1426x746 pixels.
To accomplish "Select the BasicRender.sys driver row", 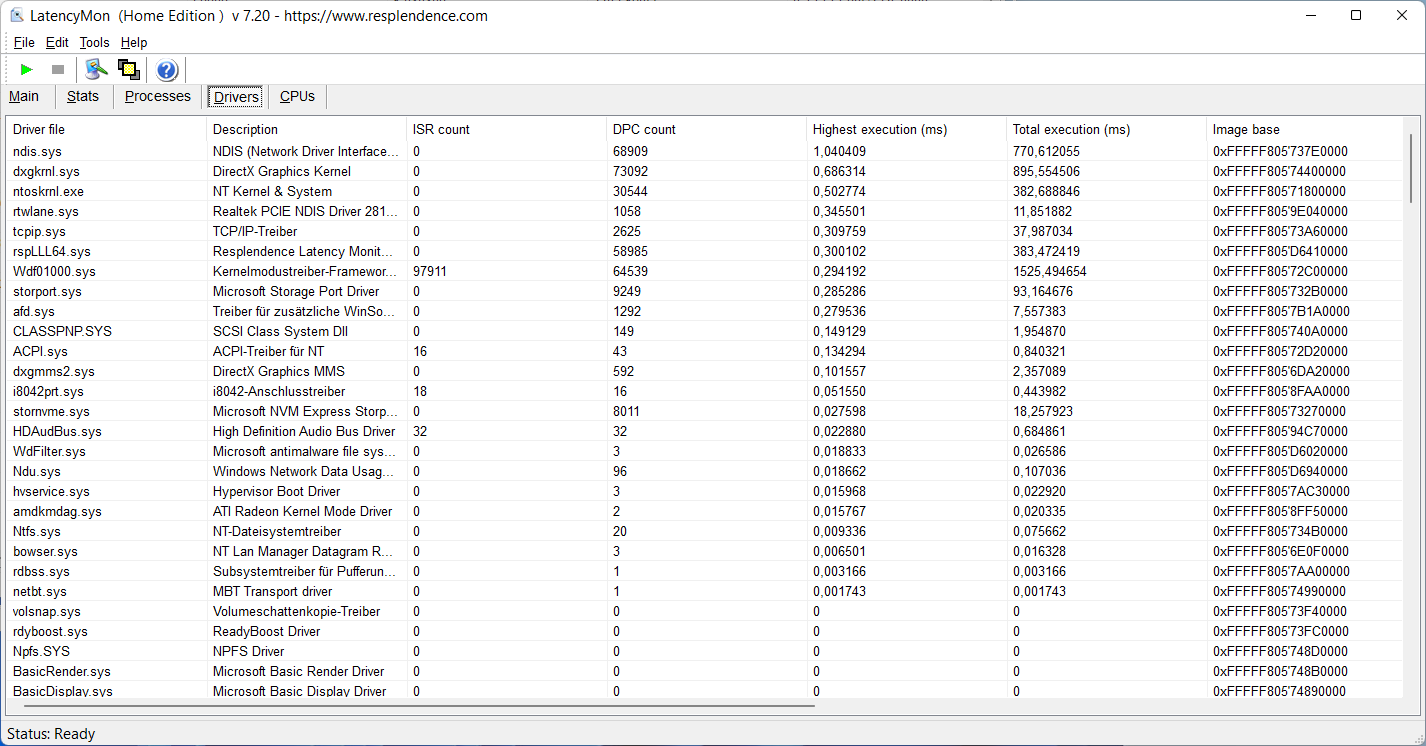I will pos(705,671).
